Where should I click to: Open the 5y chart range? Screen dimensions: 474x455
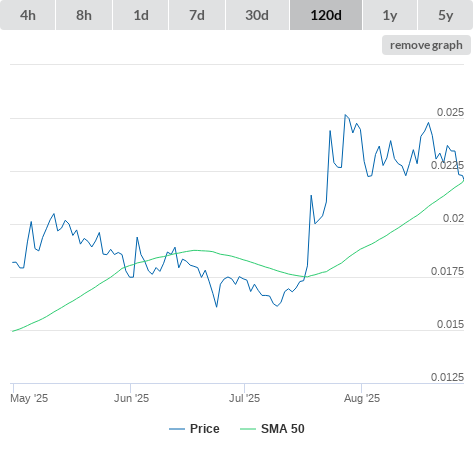click(x=445, y=15)
